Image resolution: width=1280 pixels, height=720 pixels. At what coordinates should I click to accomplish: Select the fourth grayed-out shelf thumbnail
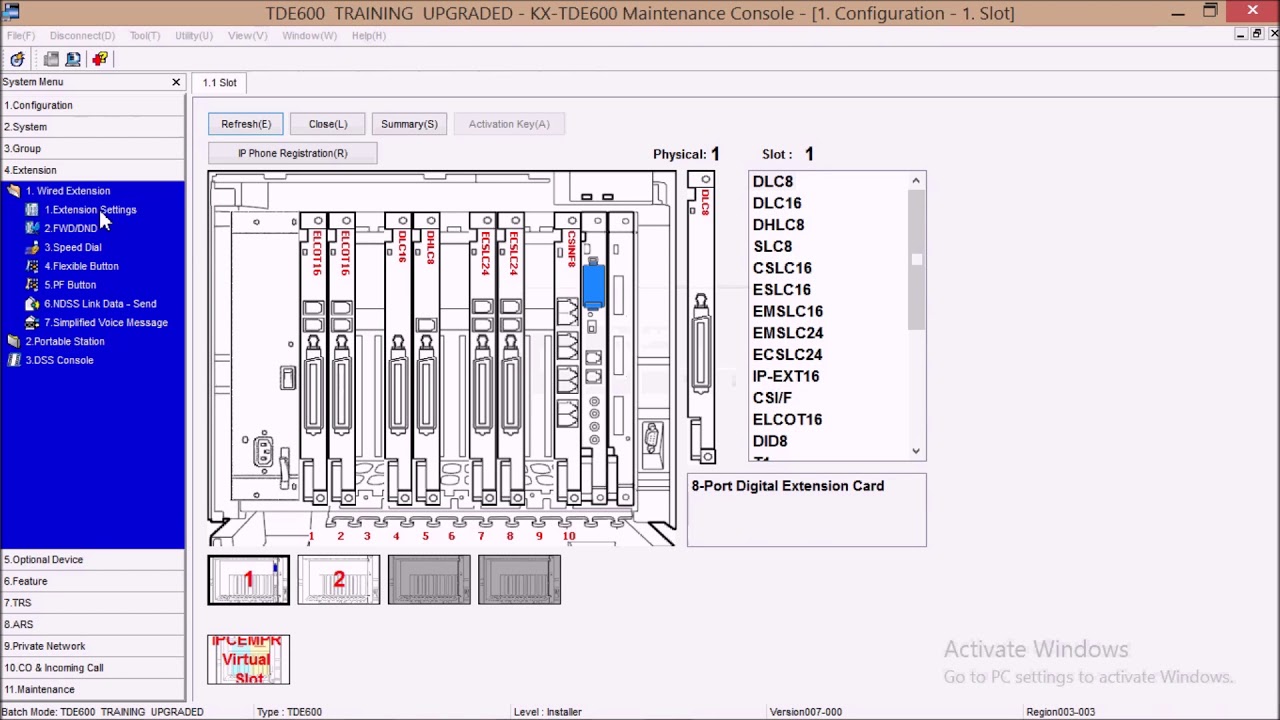pyautogui.click(x=519, y=580)
